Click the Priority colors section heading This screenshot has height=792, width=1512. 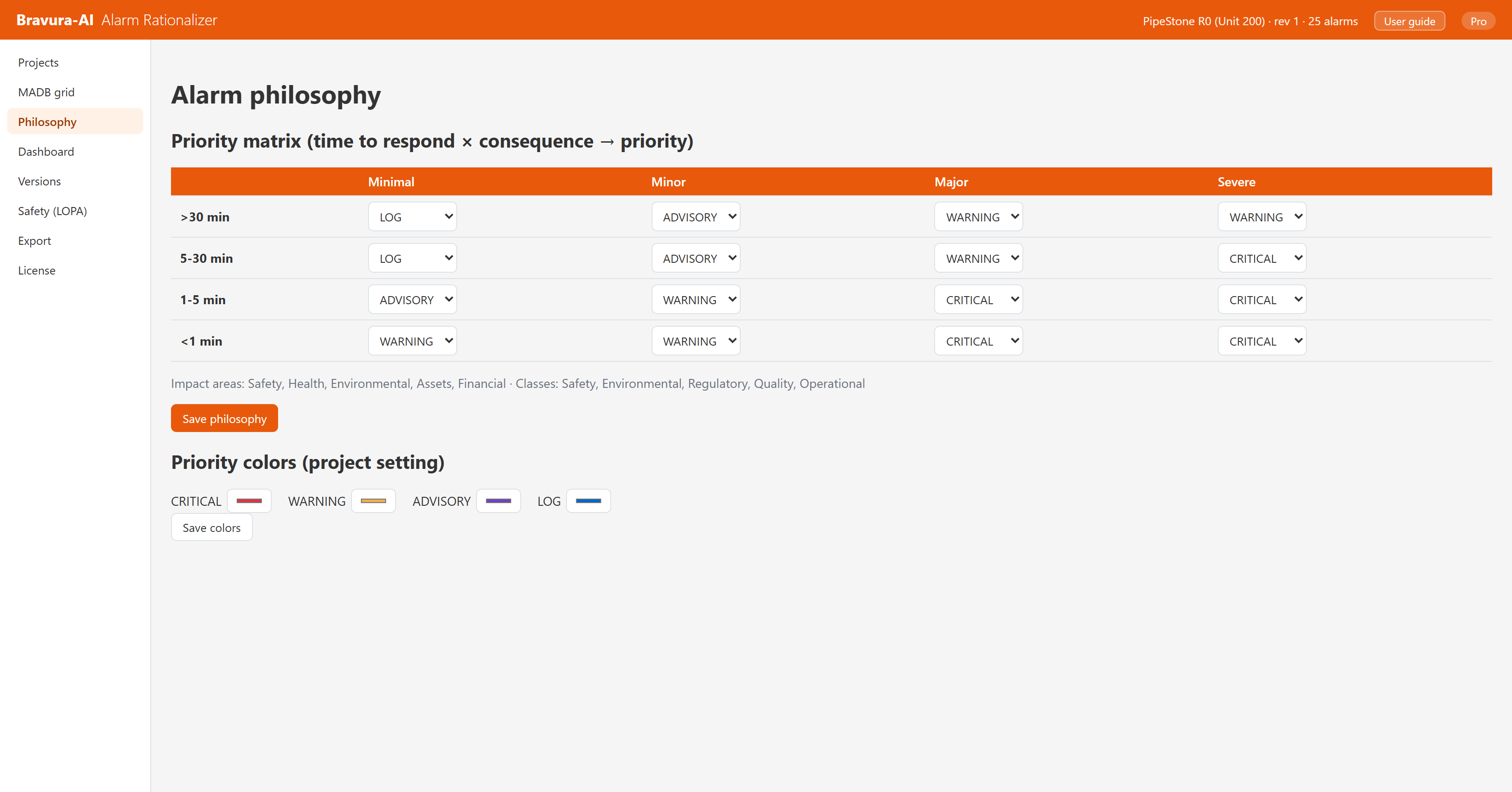point(307,463)
